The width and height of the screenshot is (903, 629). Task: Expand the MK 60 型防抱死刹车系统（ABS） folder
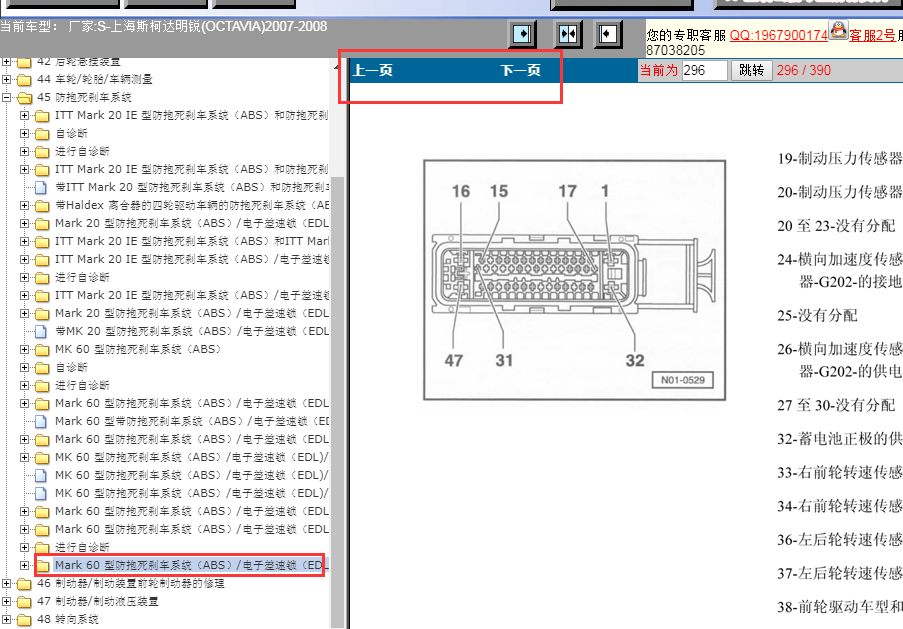click(x=24, y=349)
